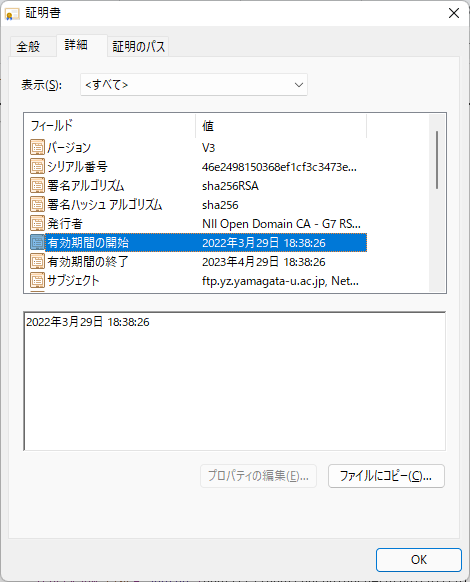Image resolution: width=470 pixels, height=582 pixels.
Task: Click the ファイルにコピー button
Action: pyautogui.click(x=386, y=476)
